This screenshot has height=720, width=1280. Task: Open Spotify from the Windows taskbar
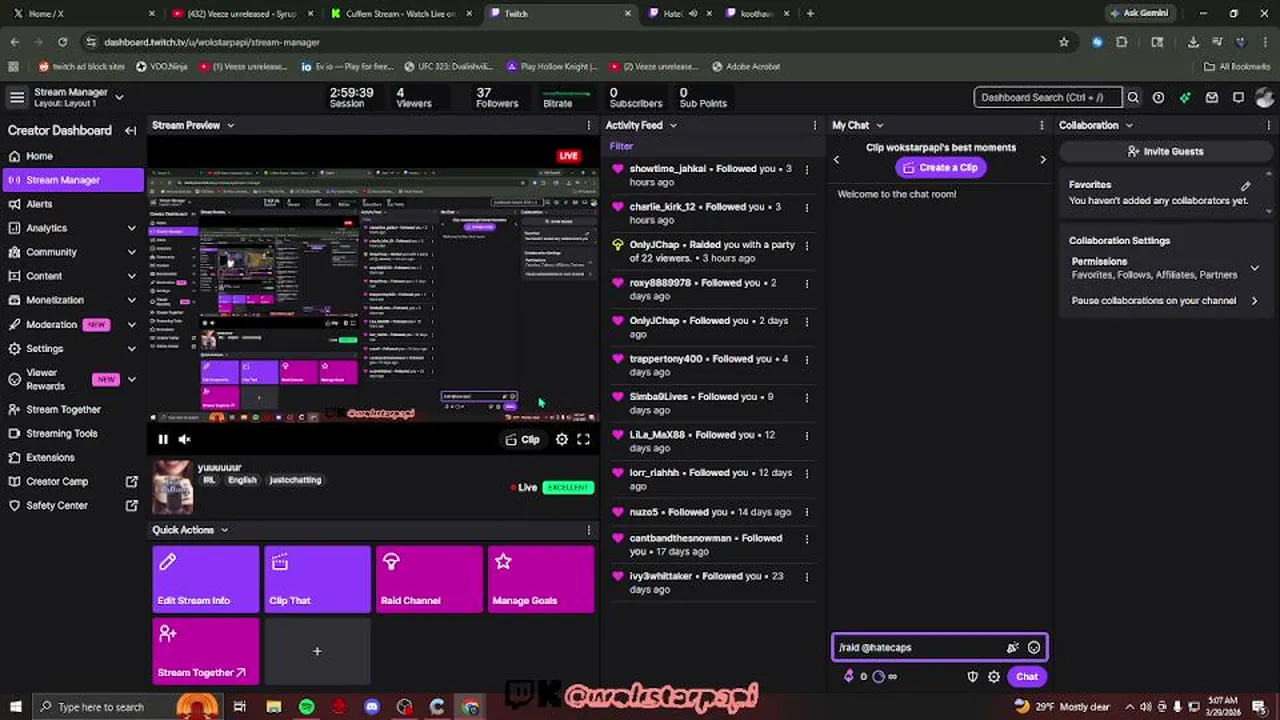[x=306, y=707]
